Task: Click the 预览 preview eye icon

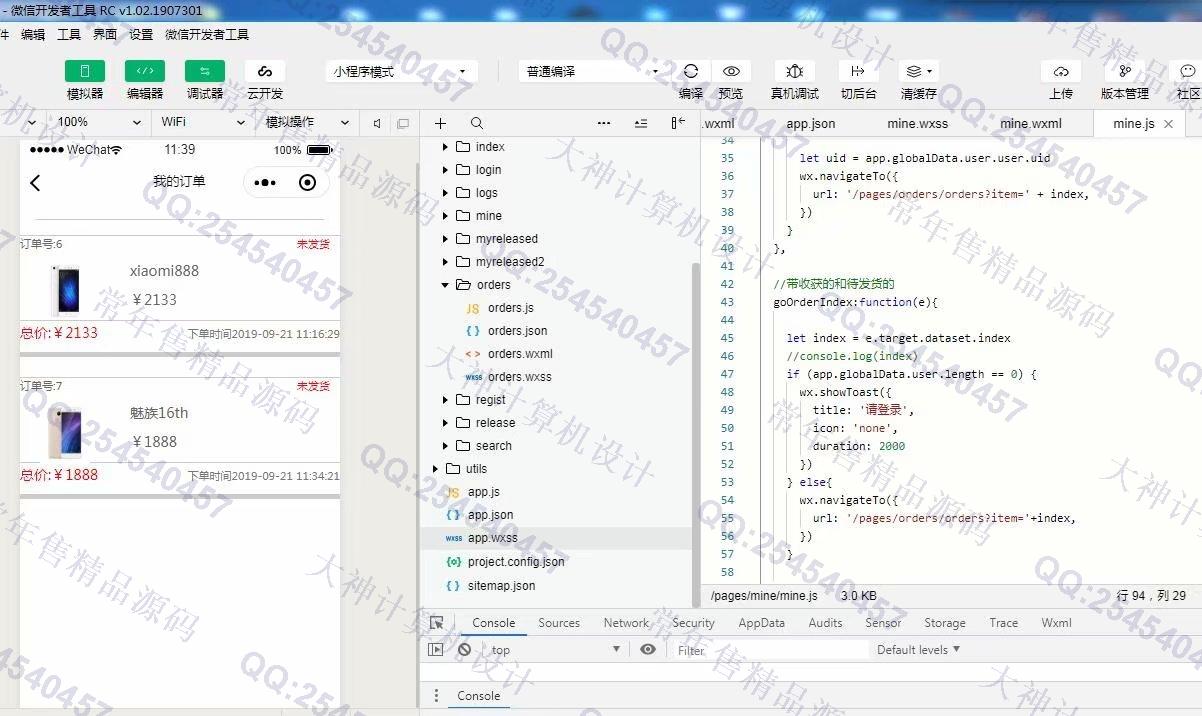Action: pyautogui.click(x=731, y=71)
